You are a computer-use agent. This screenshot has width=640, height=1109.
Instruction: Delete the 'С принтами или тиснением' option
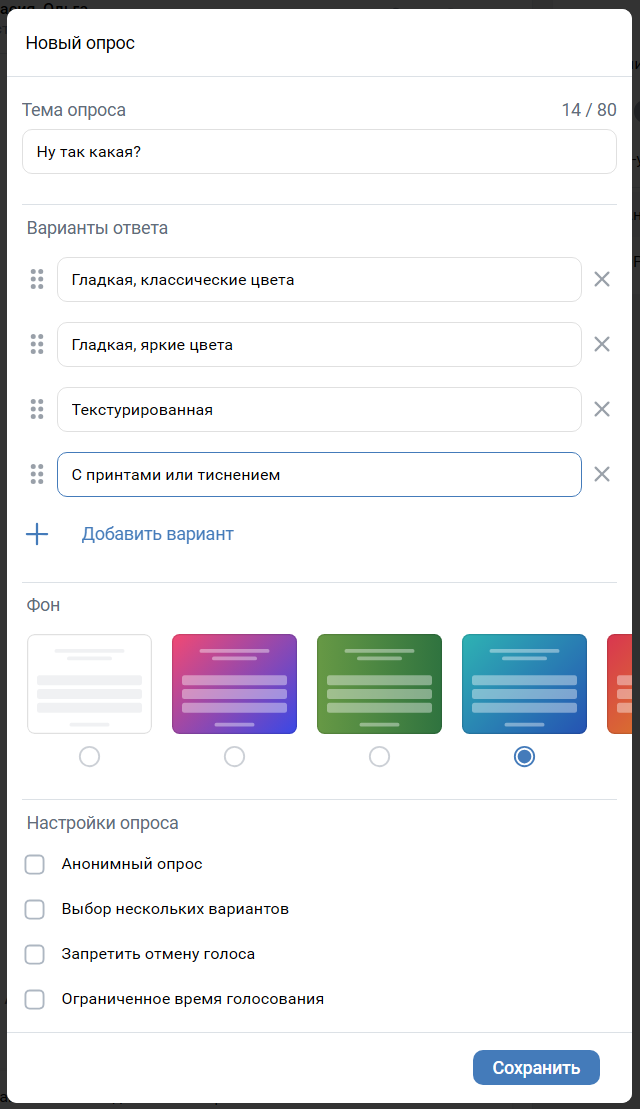click(602, 474)
